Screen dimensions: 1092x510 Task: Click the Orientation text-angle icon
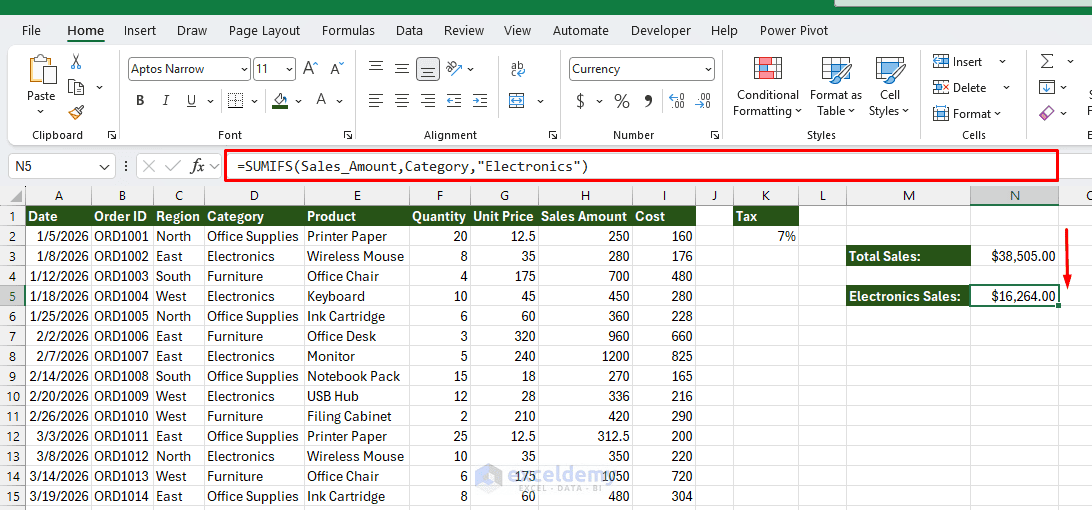click(455, 68)
